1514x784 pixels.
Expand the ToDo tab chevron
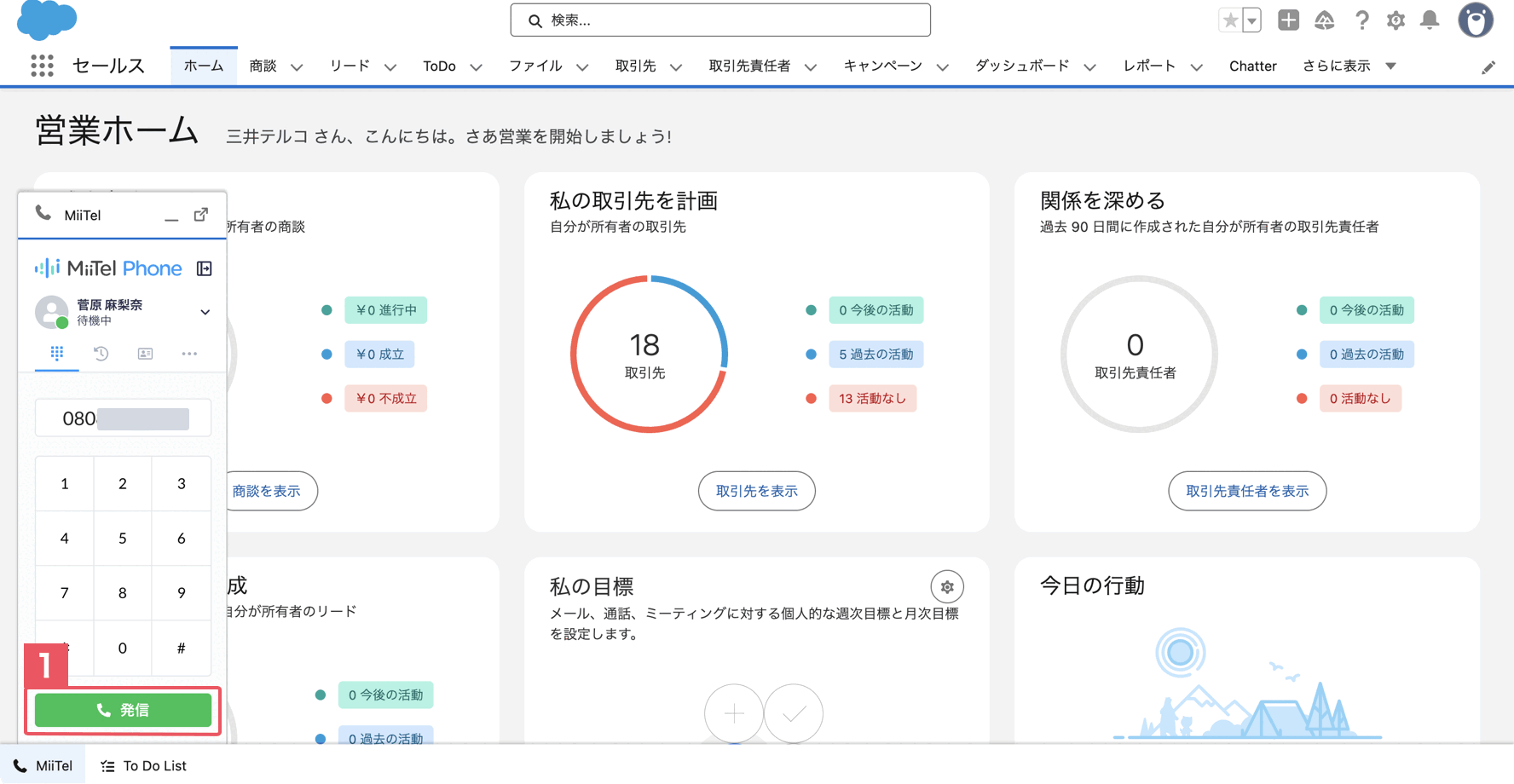tap(477, 66)
